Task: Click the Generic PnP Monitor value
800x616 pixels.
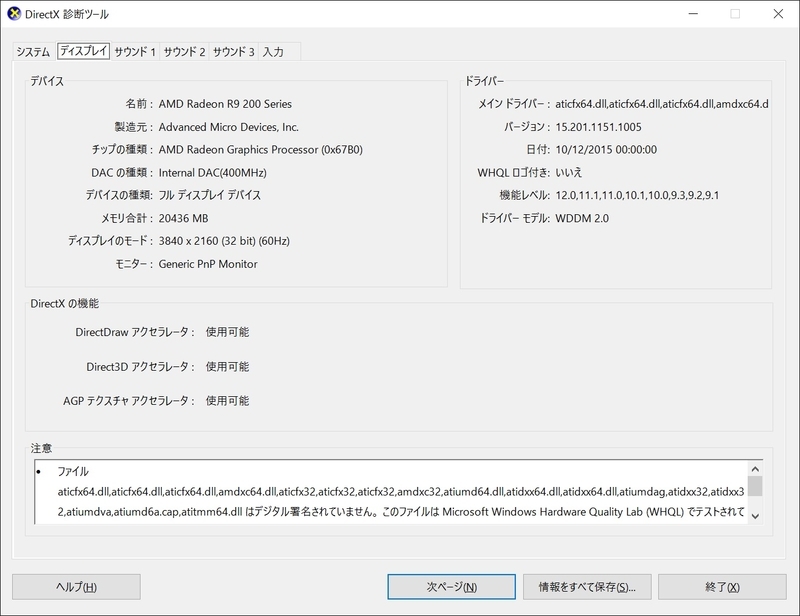Action: [x=208, y=264]
